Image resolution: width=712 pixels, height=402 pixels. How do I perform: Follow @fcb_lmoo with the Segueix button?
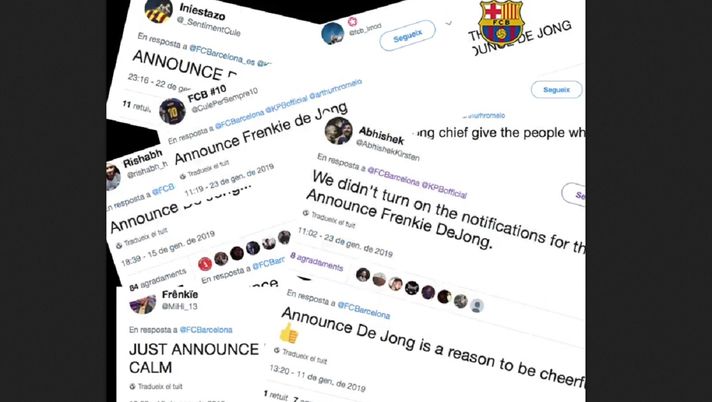[x=407, y=35]
